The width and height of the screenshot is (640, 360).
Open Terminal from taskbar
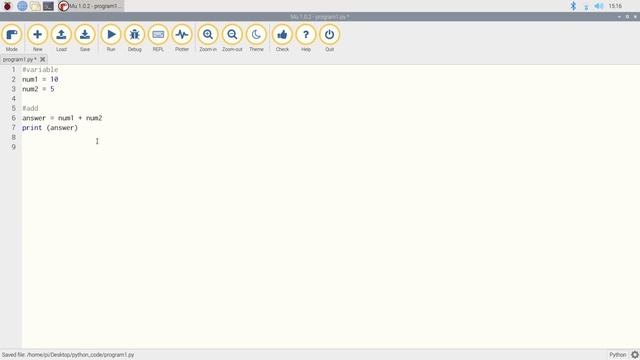pos(49,6)
